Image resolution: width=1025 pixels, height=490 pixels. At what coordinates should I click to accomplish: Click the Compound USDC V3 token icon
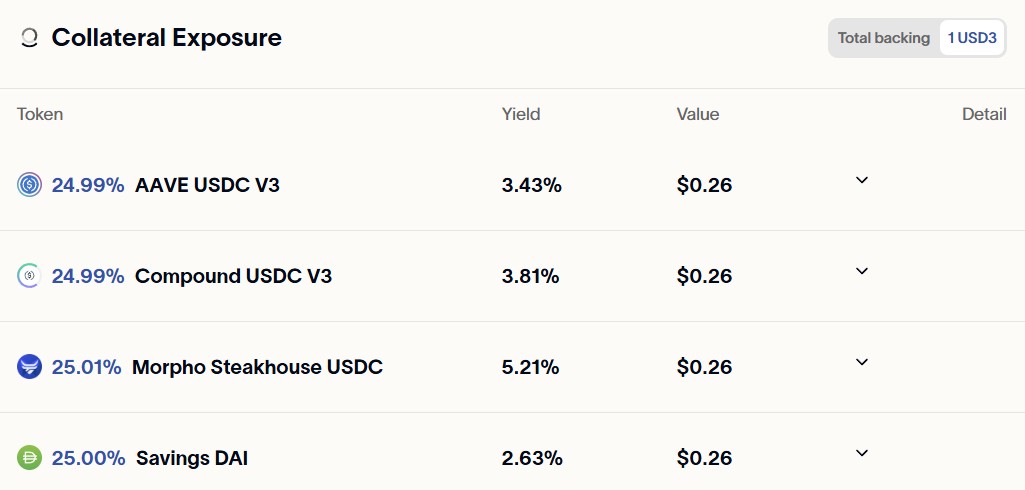pos(29,276)
